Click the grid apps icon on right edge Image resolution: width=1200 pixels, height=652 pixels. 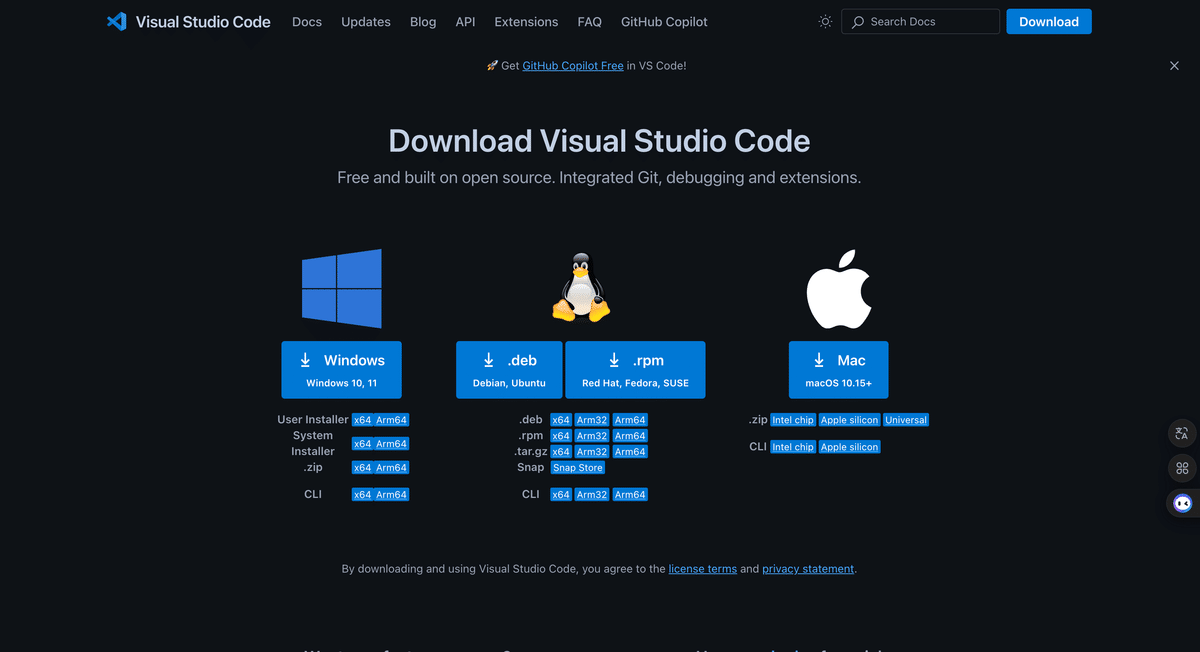(x=1182, y=468)
